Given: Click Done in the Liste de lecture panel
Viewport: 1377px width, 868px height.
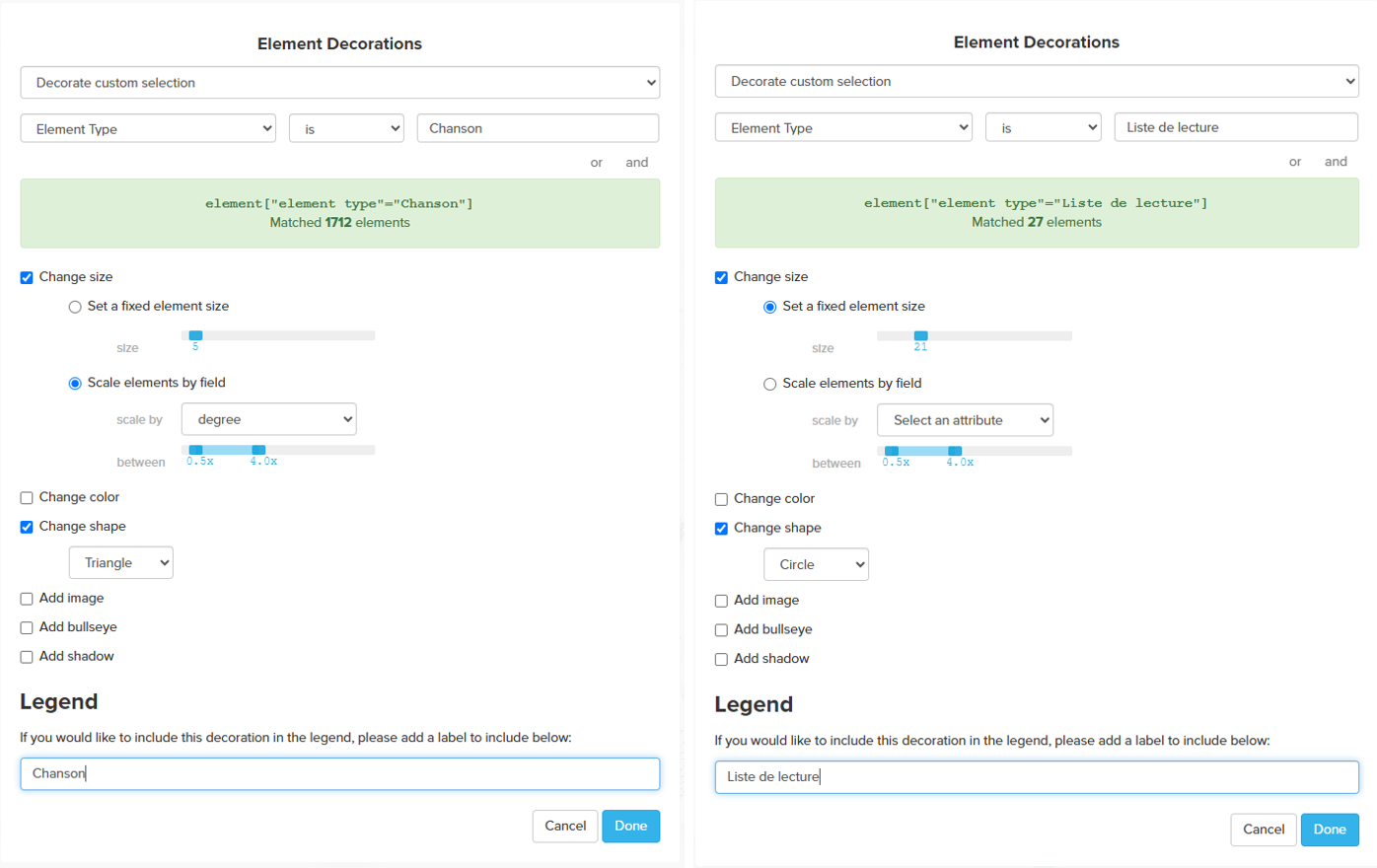Looking at the screenshot, I should (x=1330, y=830).
